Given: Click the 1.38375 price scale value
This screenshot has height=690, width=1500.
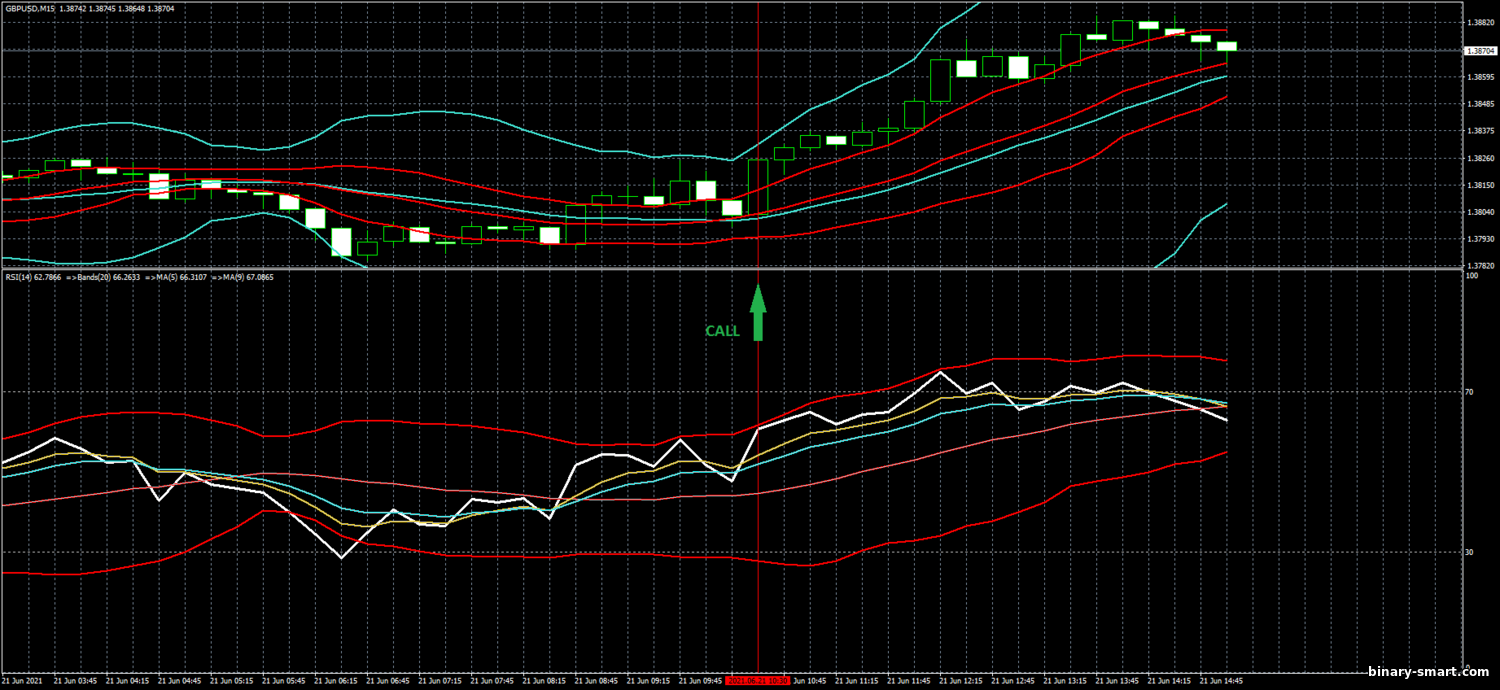Looking at the screenshot, I should pos(1480,131).
